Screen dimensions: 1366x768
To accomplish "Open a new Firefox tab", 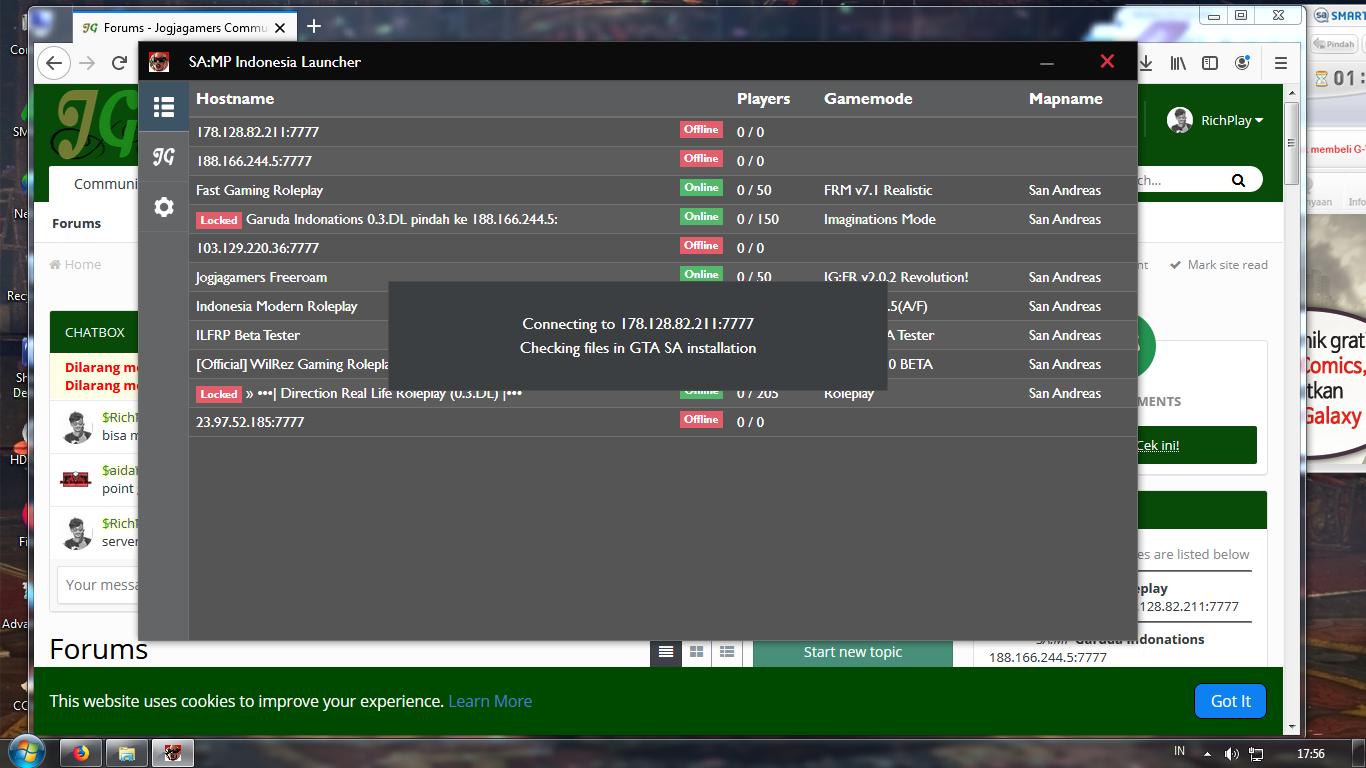I will (314, 26).
